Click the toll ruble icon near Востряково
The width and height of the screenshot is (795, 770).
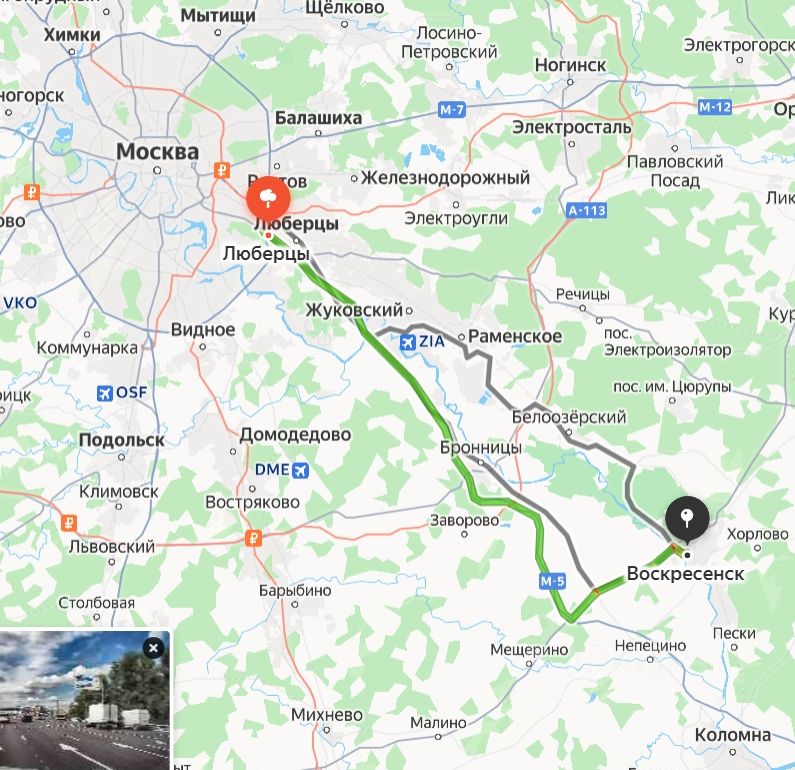(254, 538)
